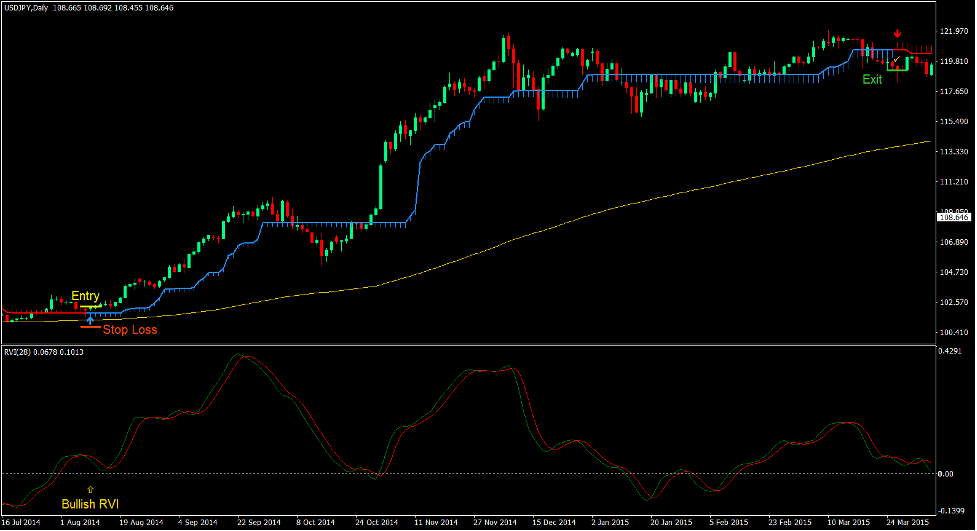Click the Stop Loss text label
977x531 pixels.
[130, 329]
